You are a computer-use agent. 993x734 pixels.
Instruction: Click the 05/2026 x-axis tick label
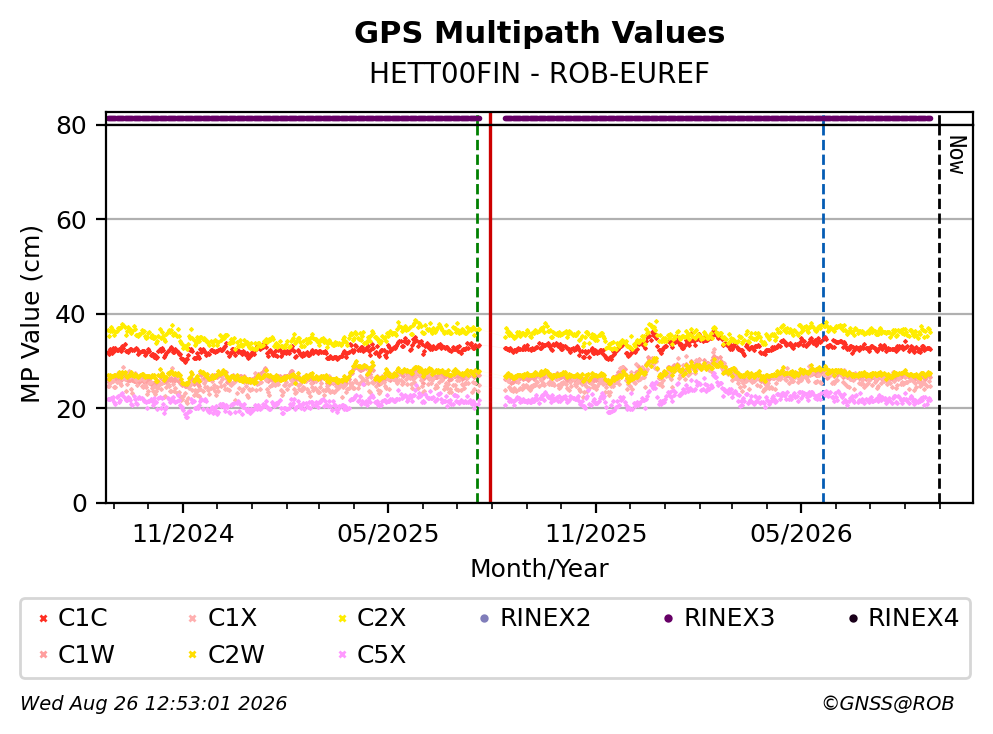click(801, 534)
